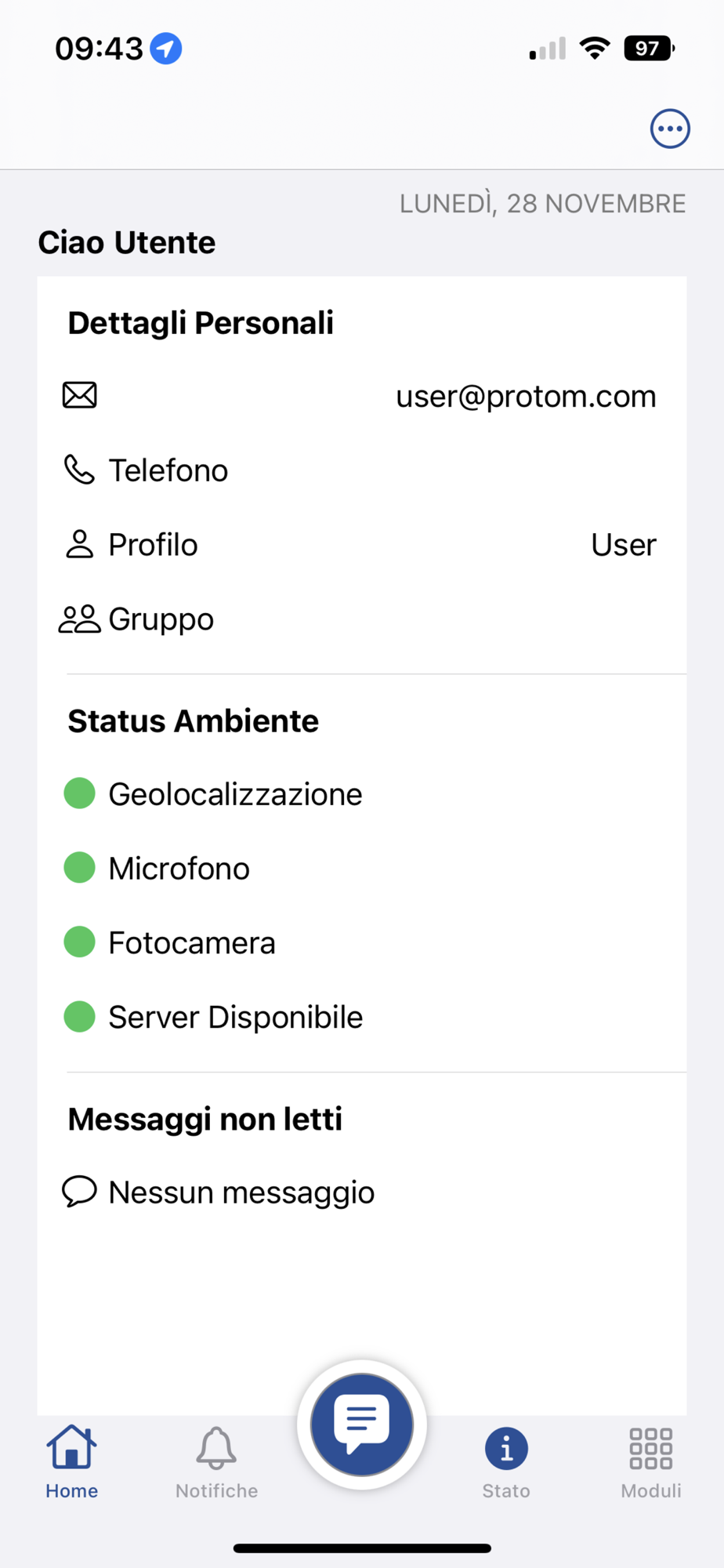Tap the Telefono row label

pyautogui.click(x=168, y=470)
